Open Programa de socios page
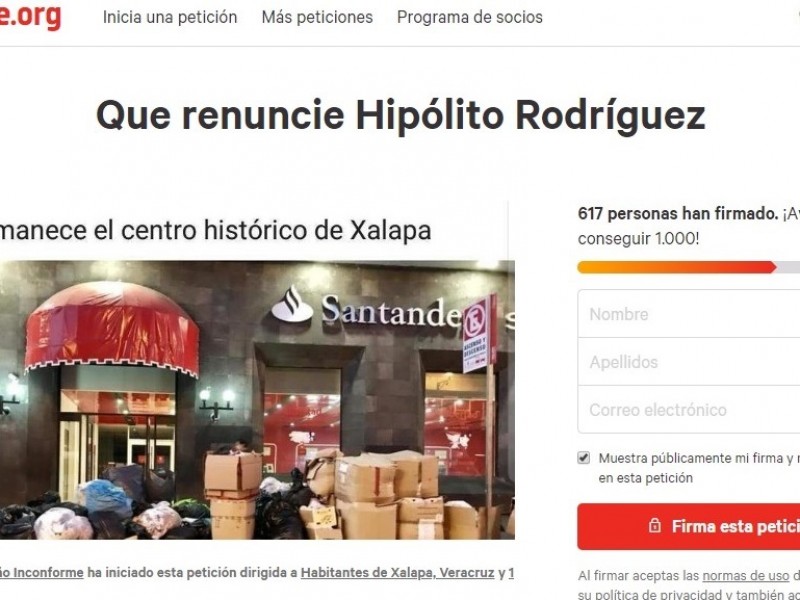The height and width of the screenshot is (600, 800). pyautogui.click(x=469, y=17)
